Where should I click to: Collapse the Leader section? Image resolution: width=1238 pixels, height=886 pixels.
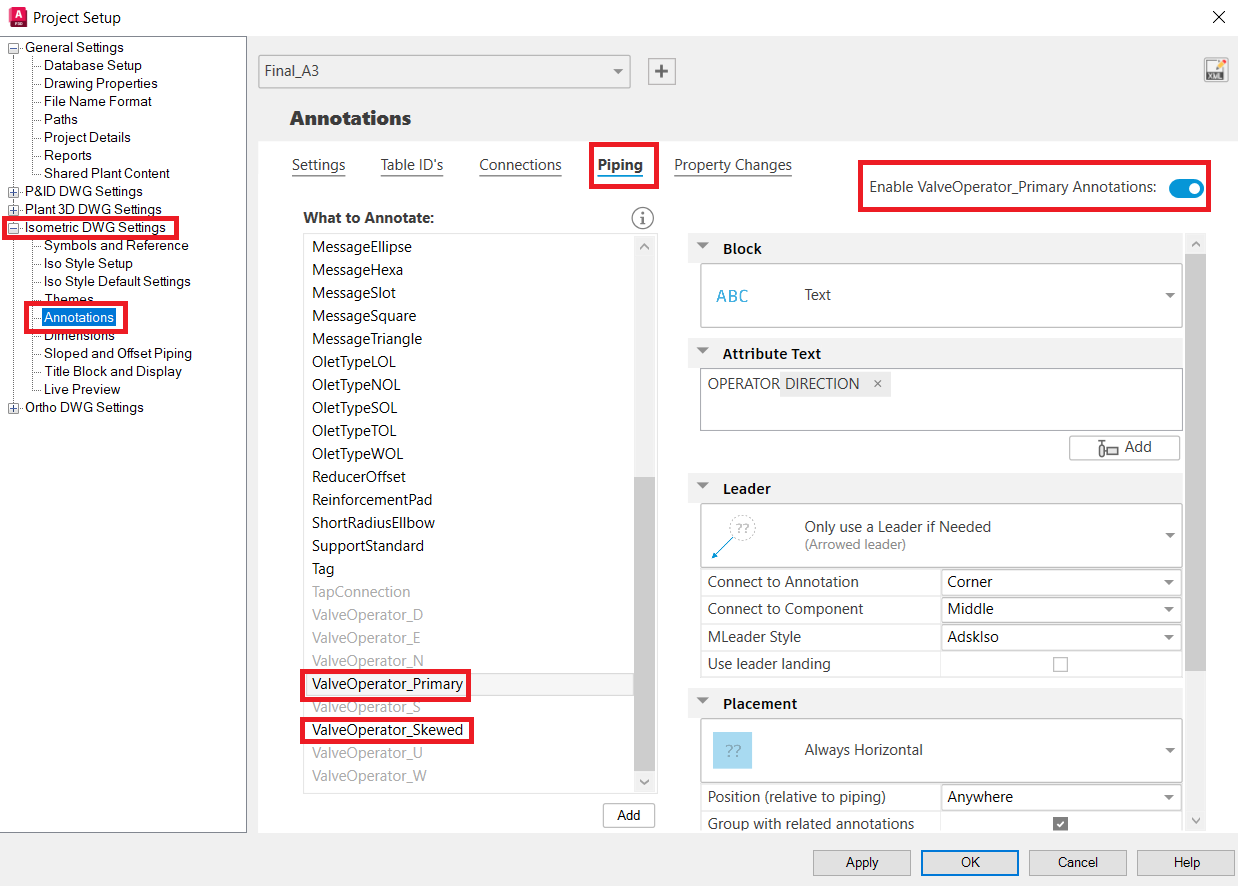tap(703, 487)
